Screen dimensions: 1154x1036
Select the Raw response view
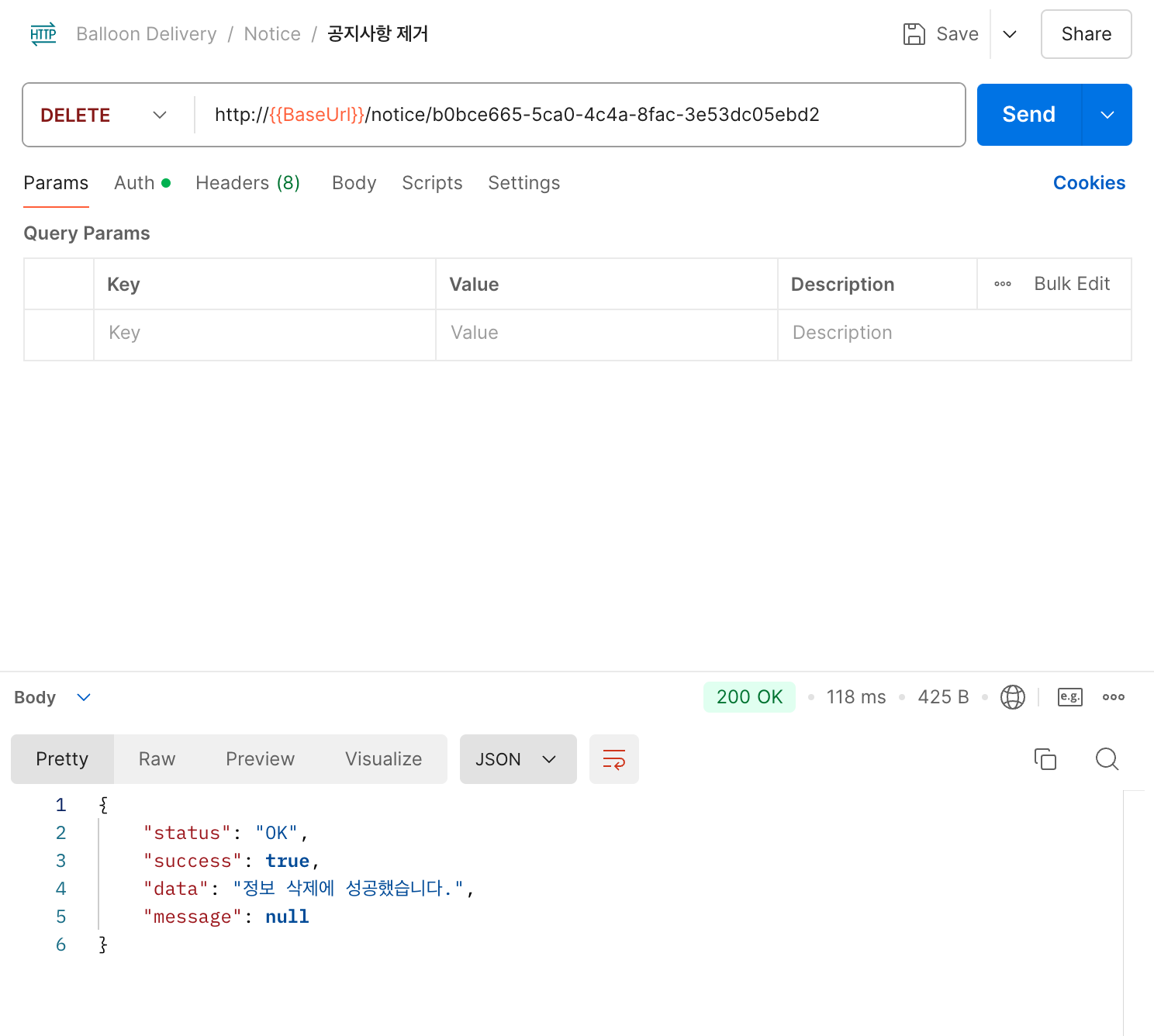tap(157, 759)
